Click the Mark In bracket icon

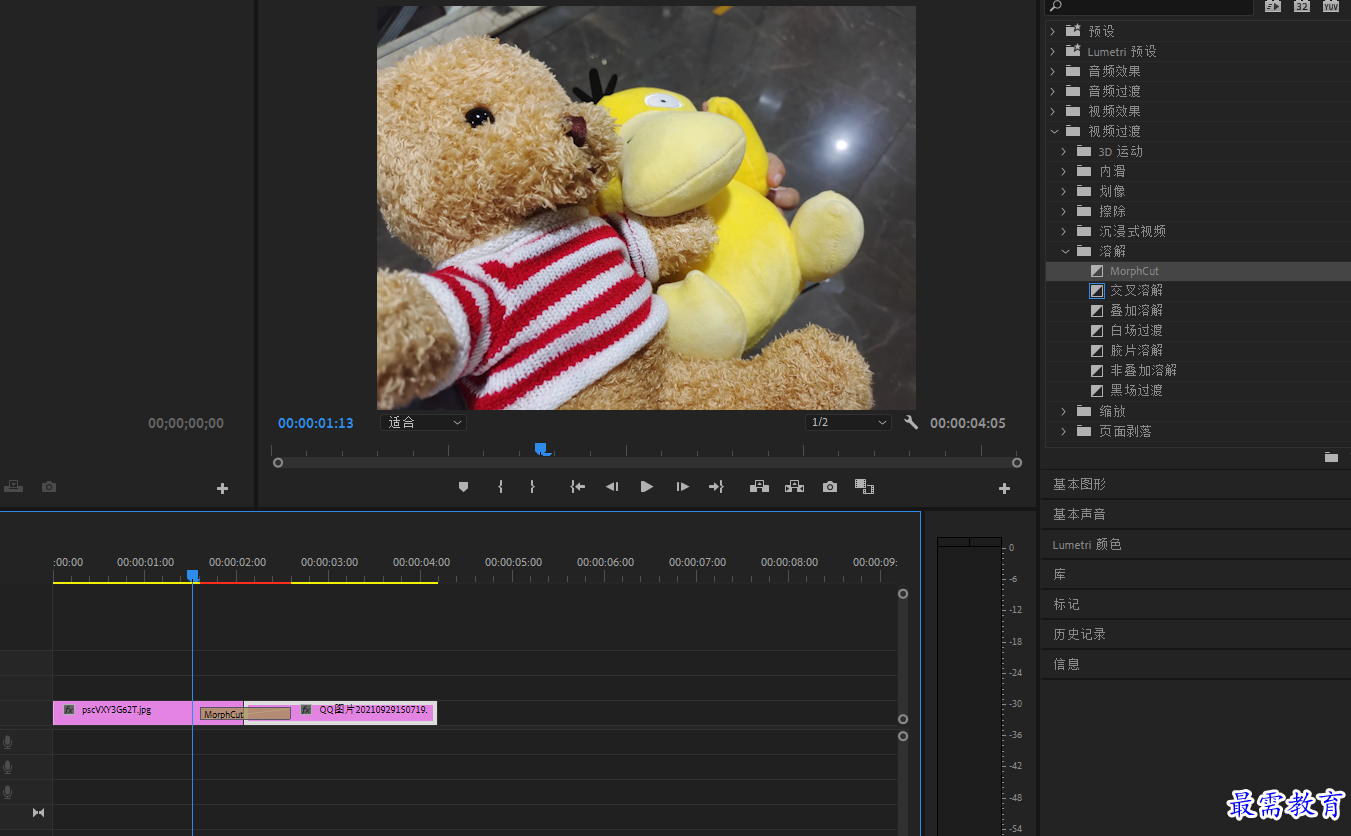tap(500, 487)
